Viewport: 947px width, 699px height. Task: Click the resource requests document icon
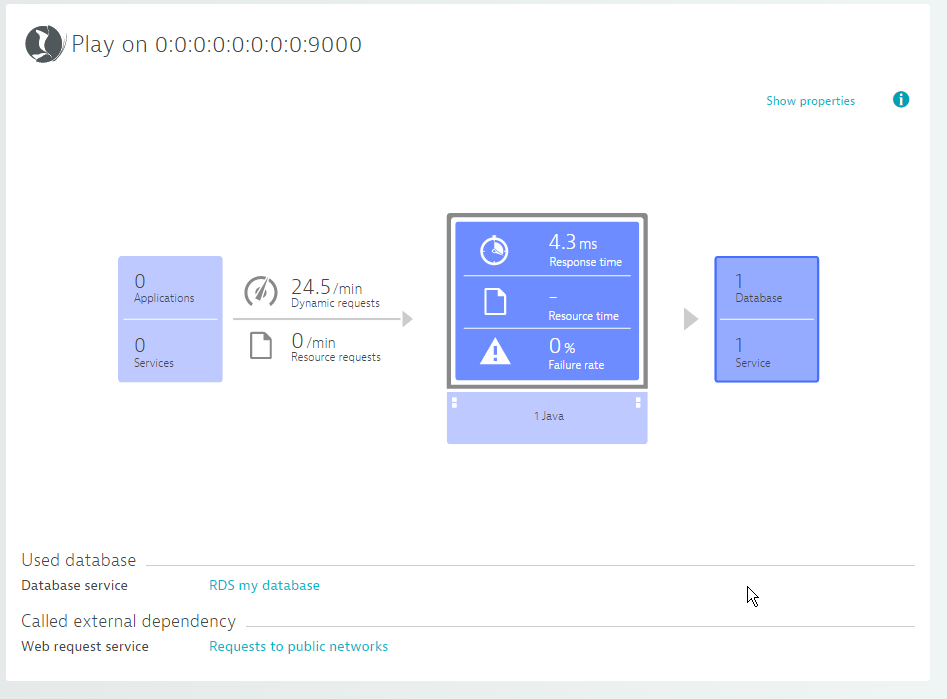pos(261,346)
